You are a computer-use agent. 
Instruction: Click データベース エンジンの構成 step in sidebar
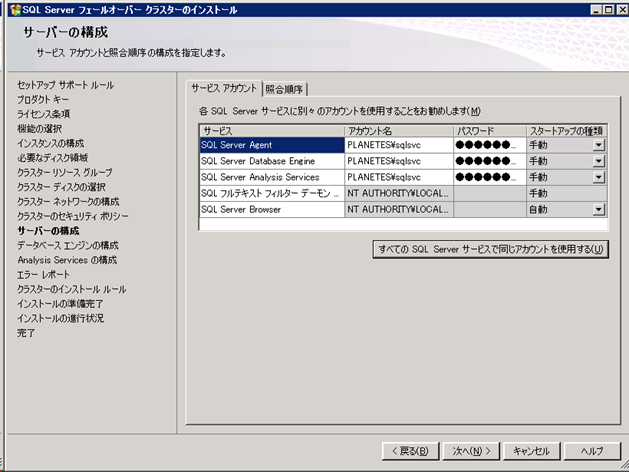click(x=68, y=245)
